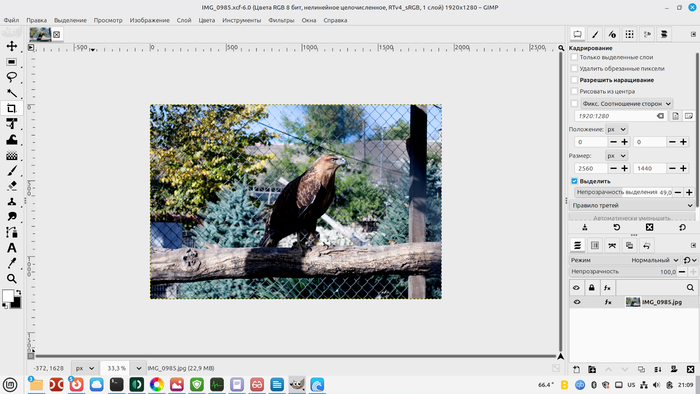Click the merge layers icon at panel bottom
This screenshot has height=394, width=700.
(658, 369)
